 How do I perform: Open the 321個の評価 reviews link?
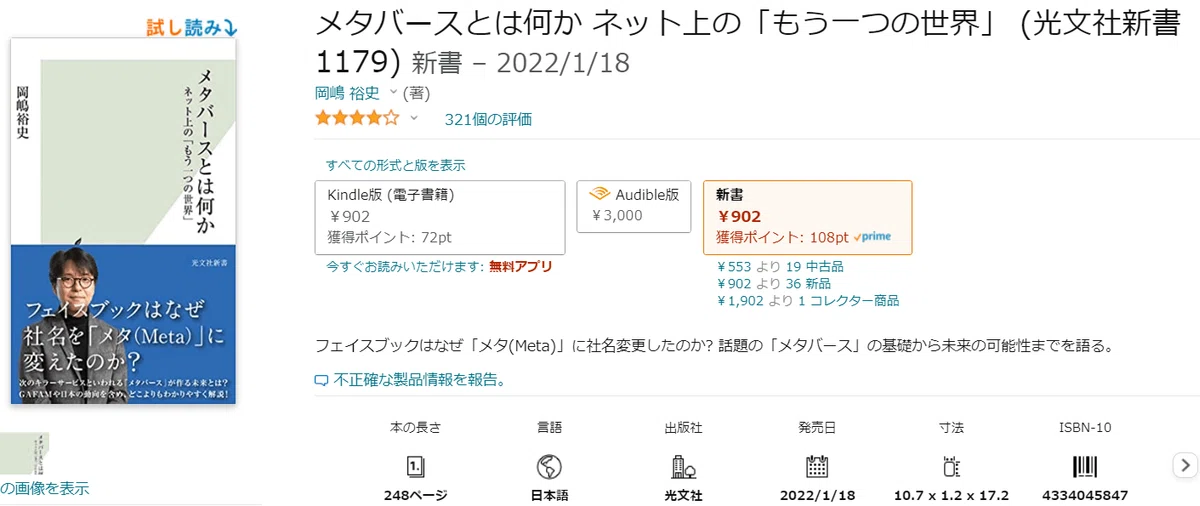click(x=488, y=119)
